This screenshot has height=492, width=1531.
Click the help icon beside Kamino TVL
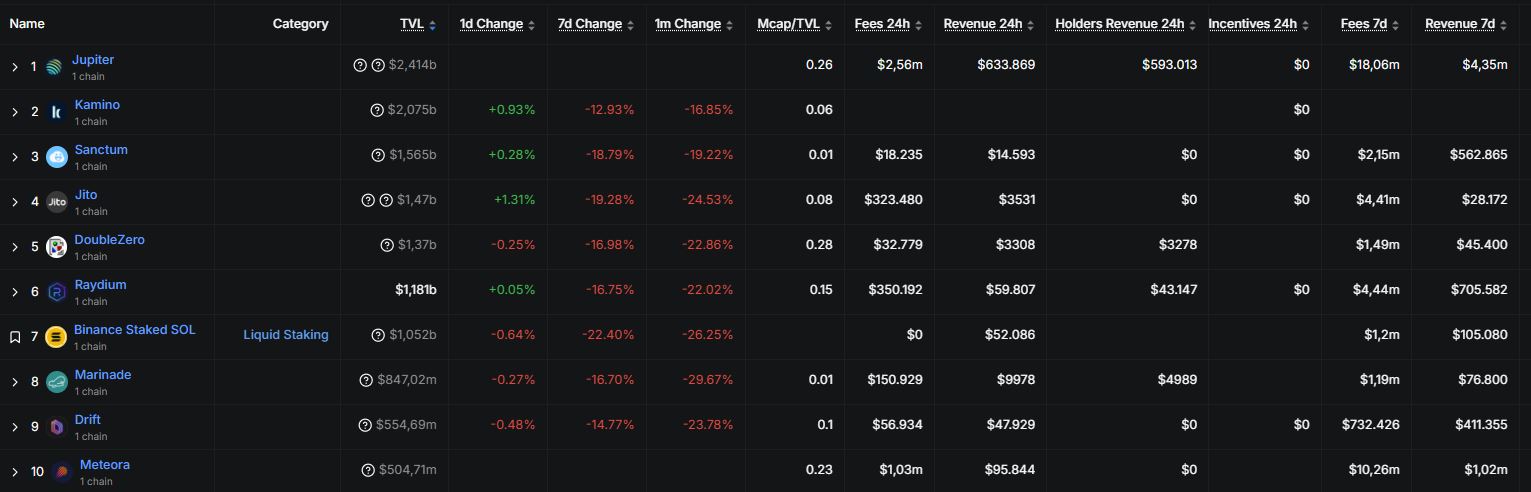377,110
